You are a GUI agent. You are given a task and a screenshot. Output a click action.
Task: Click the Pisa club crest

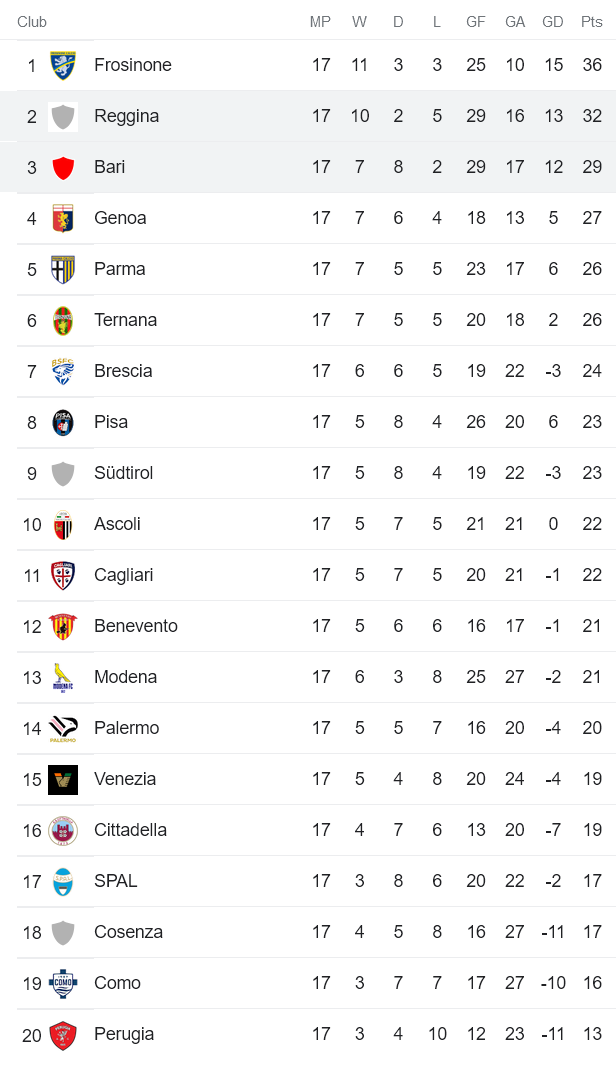pyautogui.click(x=63, y=423)
